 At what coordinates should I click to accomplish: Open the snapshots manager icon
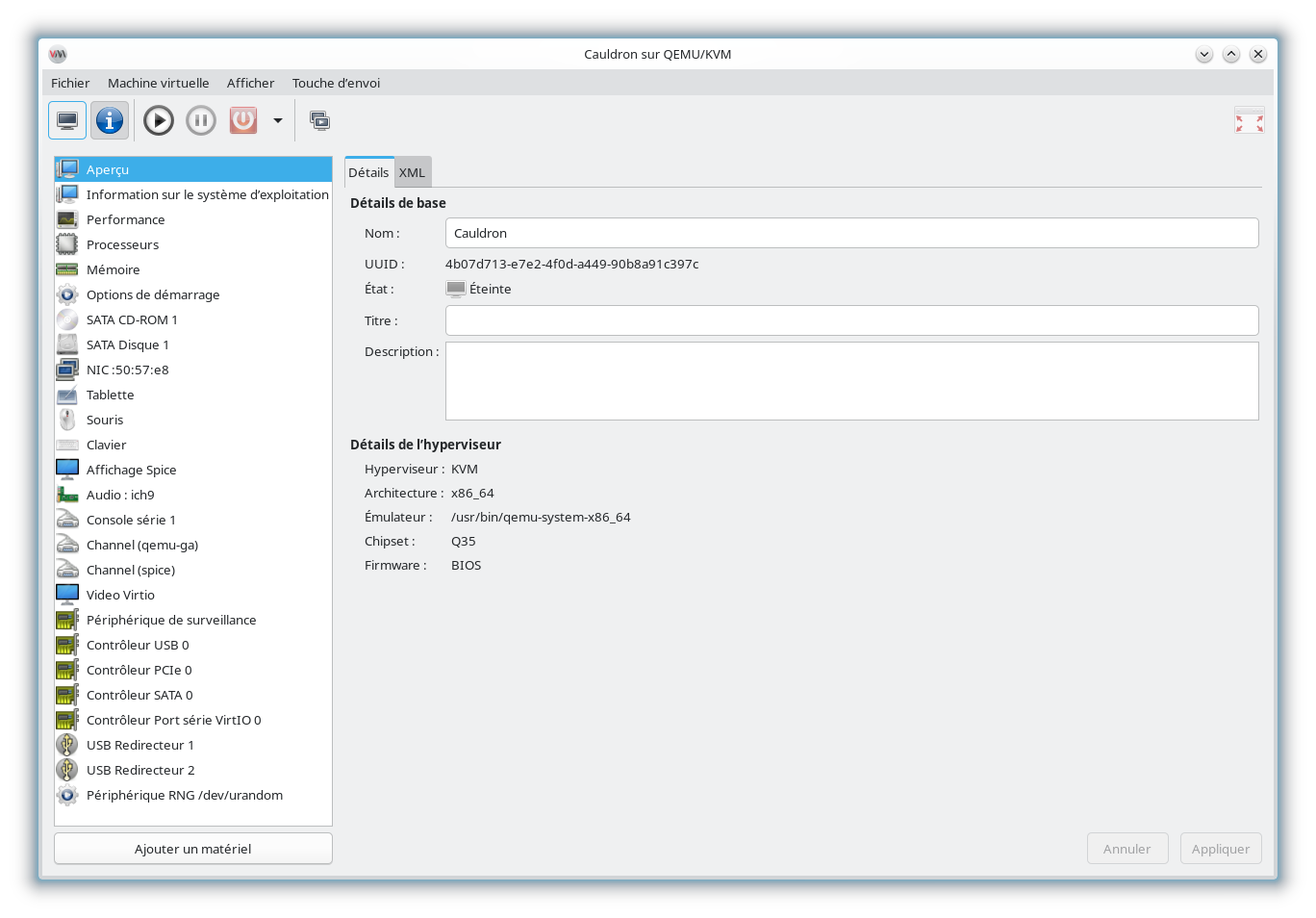(x=319, y=120)
